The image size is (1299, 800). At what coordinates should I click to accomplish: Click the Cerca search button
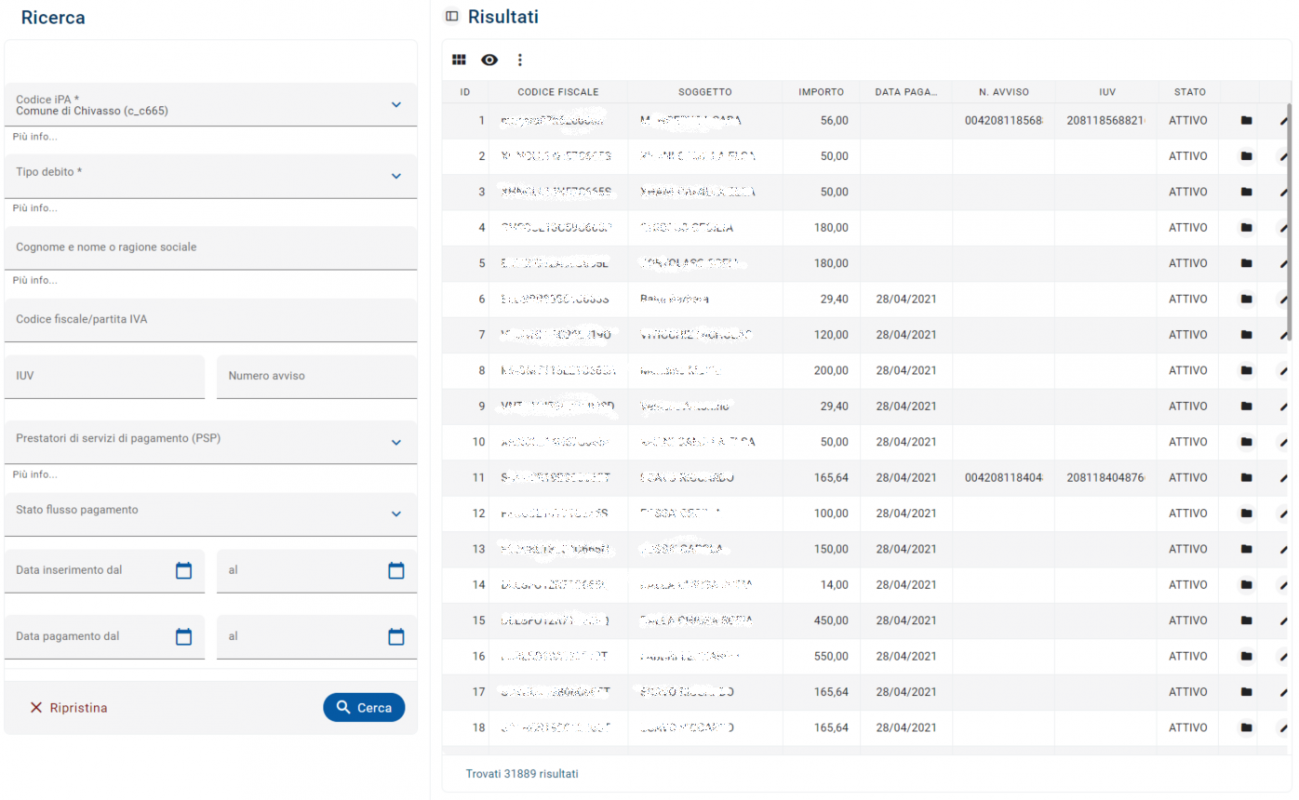click(364, 707)
